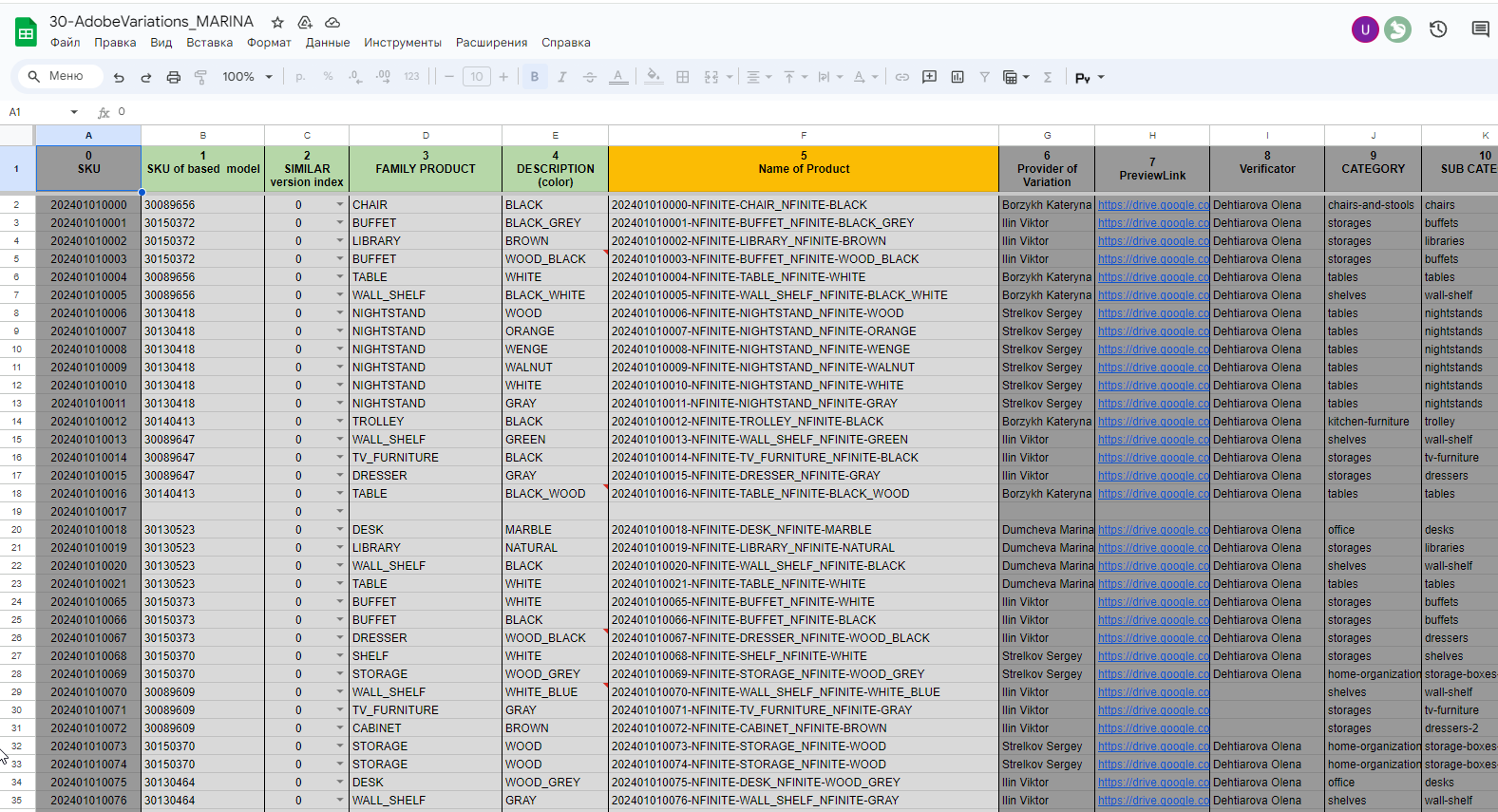Star the document title

coord(277,22)
